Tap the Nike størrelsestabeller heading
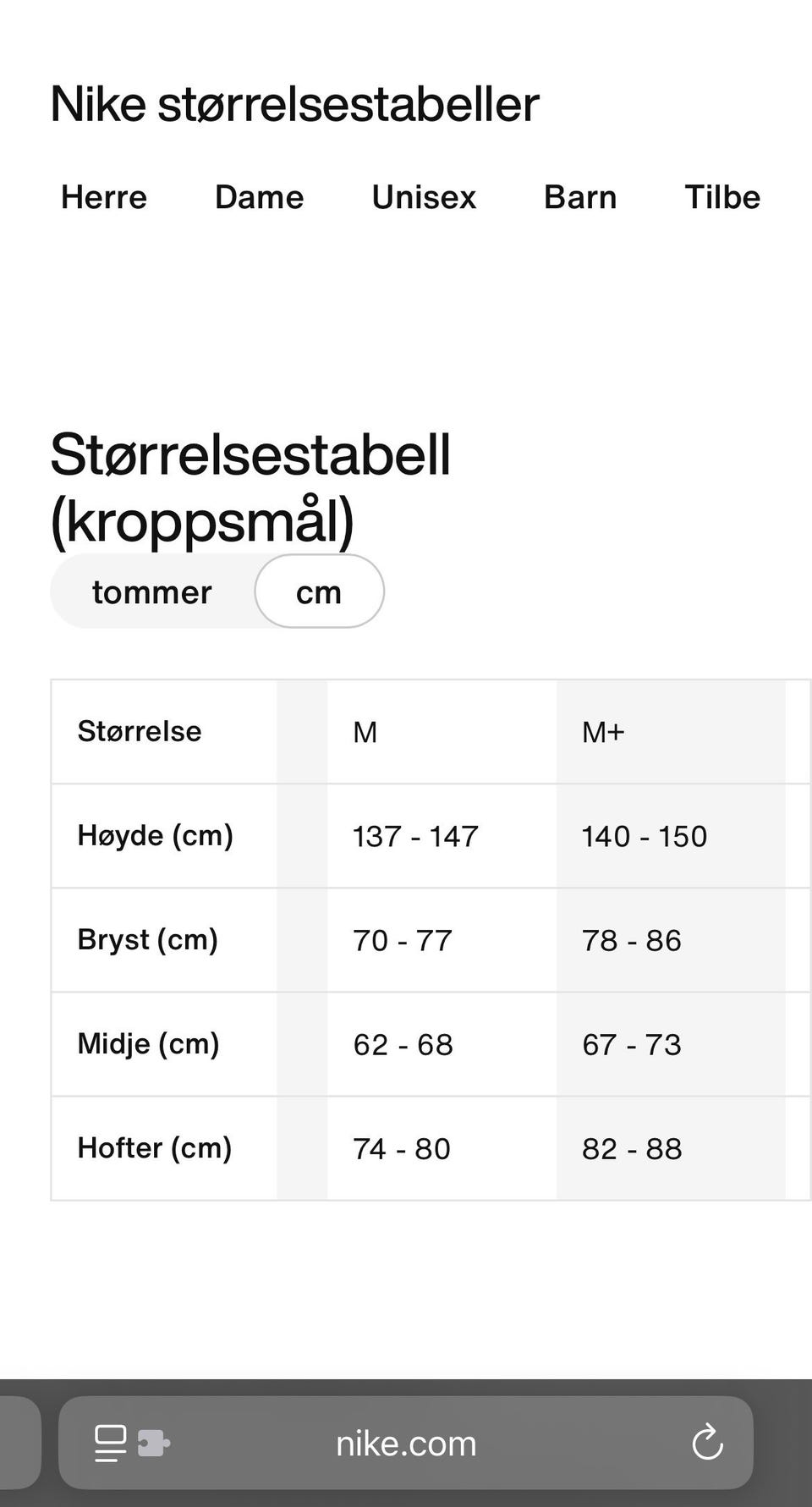 [x=294, y=105]
